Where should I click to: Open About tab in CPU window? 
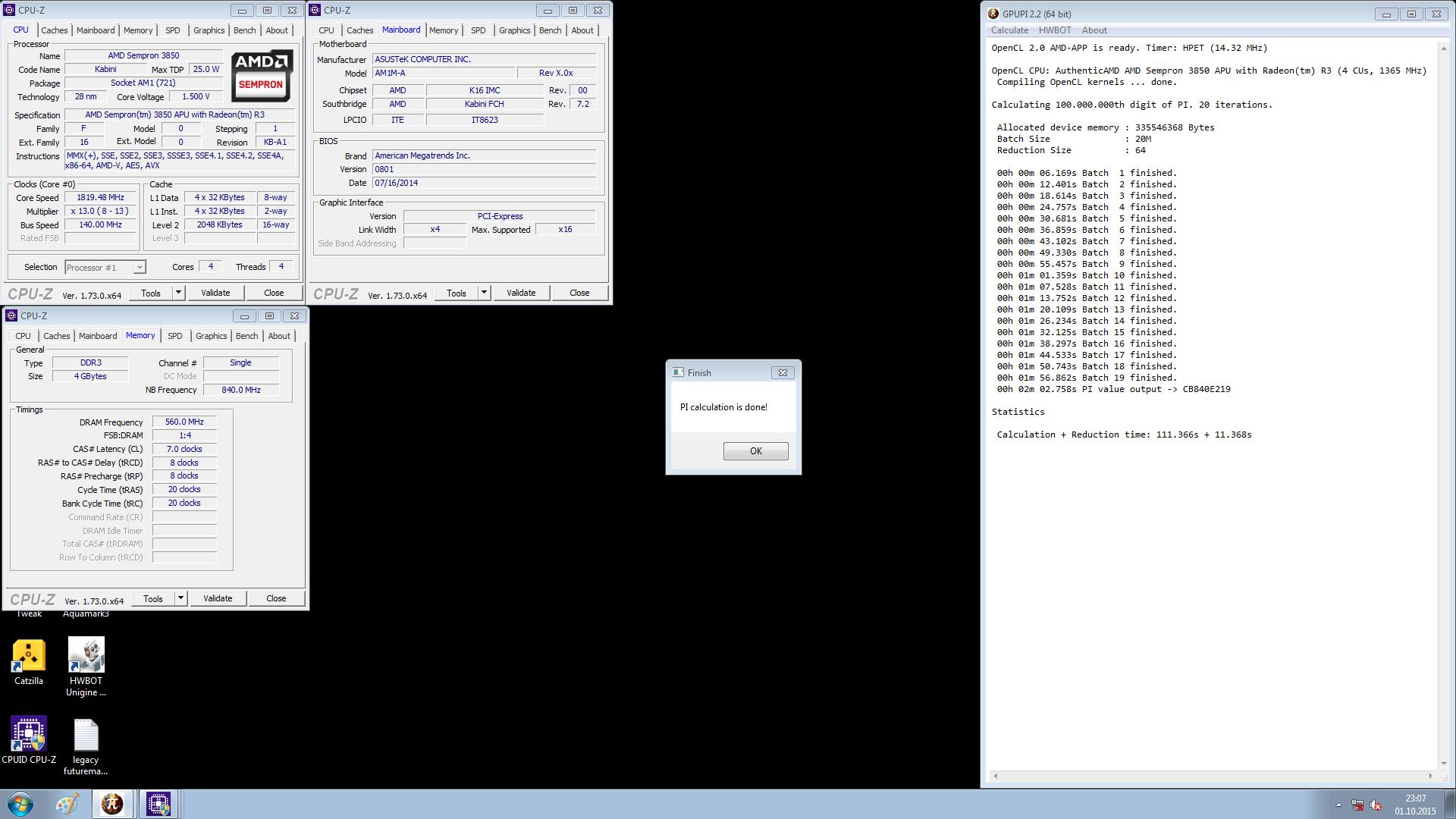277,30
